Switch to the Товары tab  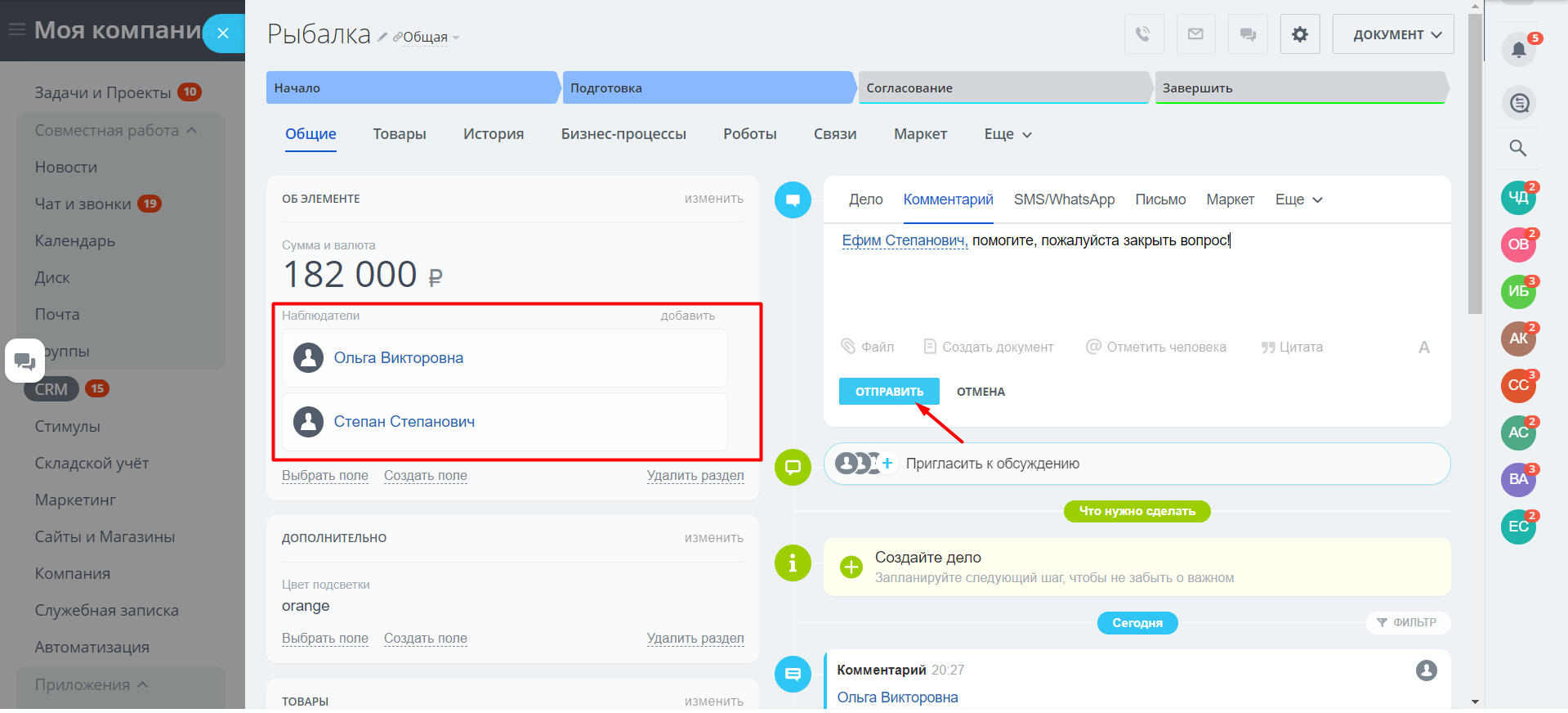[400, 134]
